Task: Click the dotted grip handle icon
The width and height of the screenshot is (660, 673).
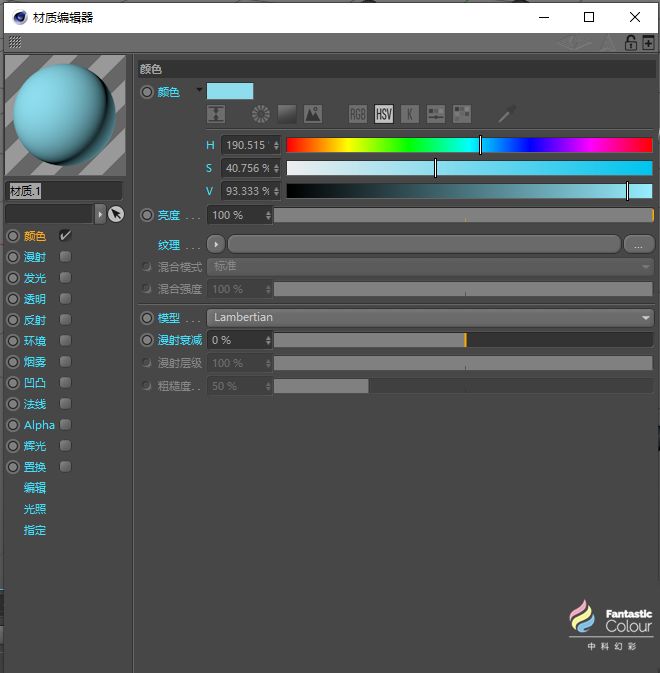Action: click(15, 42)
